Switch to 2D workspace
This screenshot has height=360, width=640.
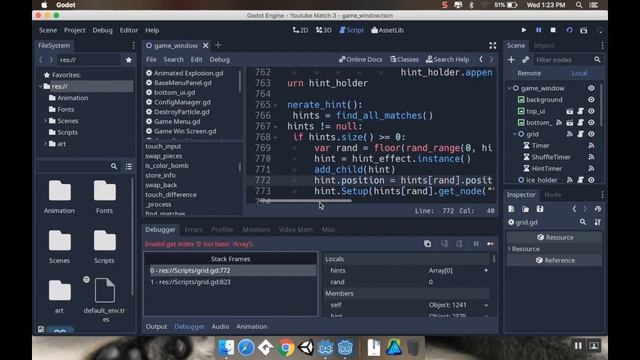tap(300, 30)
